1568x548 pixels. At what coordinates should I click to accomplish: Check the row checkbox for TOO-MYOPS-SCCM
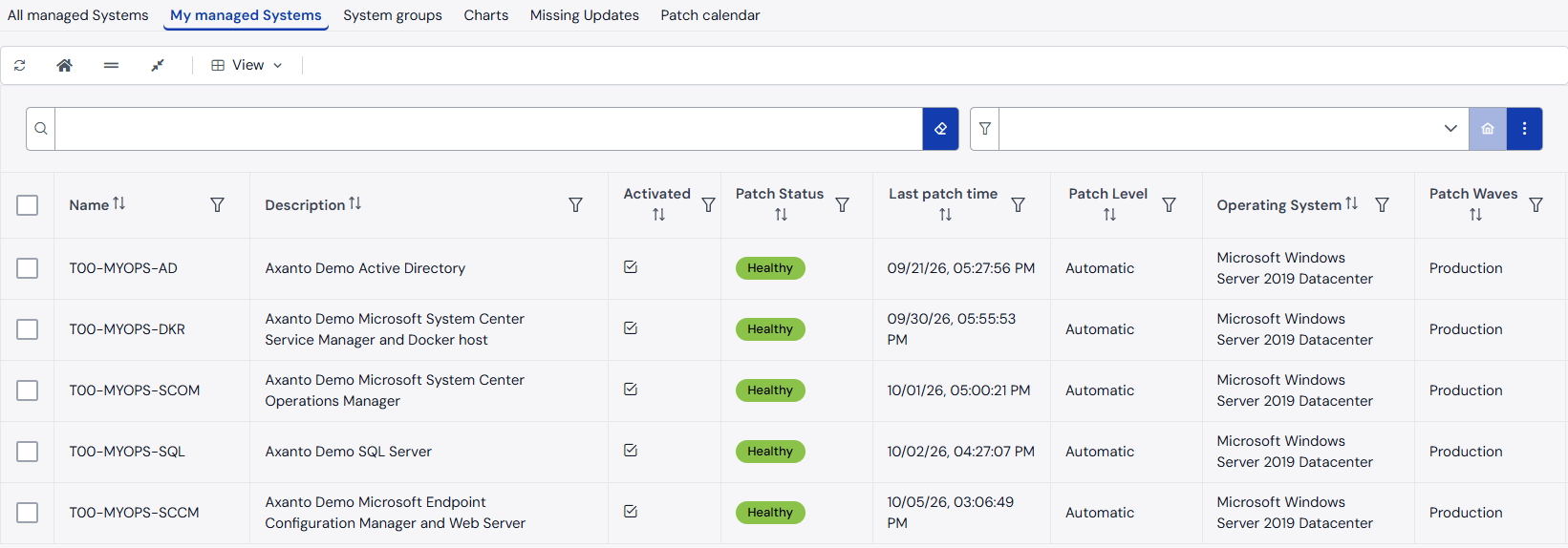pos(28,513)
